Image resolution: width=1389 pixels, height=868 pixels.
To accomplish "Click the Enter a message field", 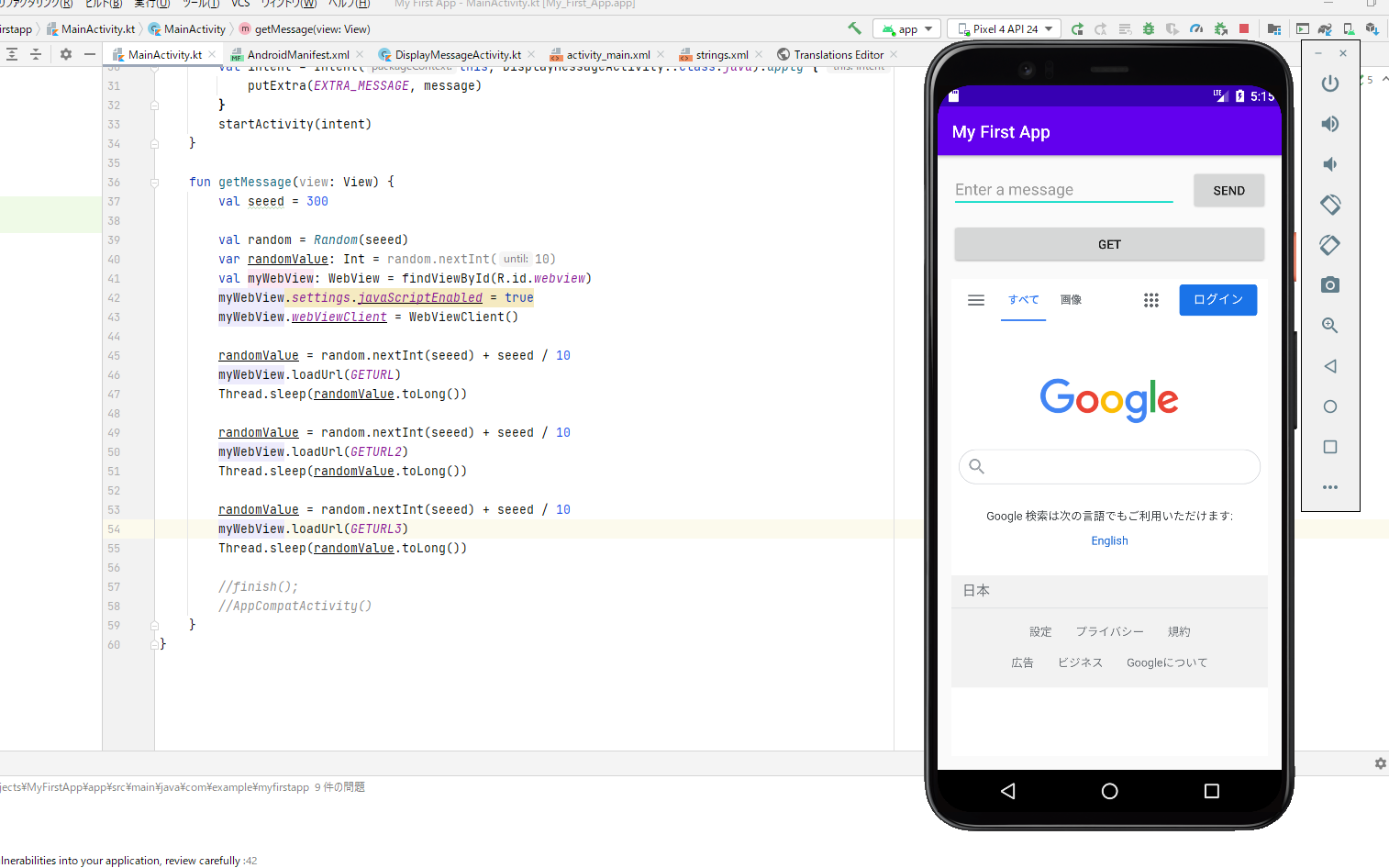I will [x=1063, y=189].
